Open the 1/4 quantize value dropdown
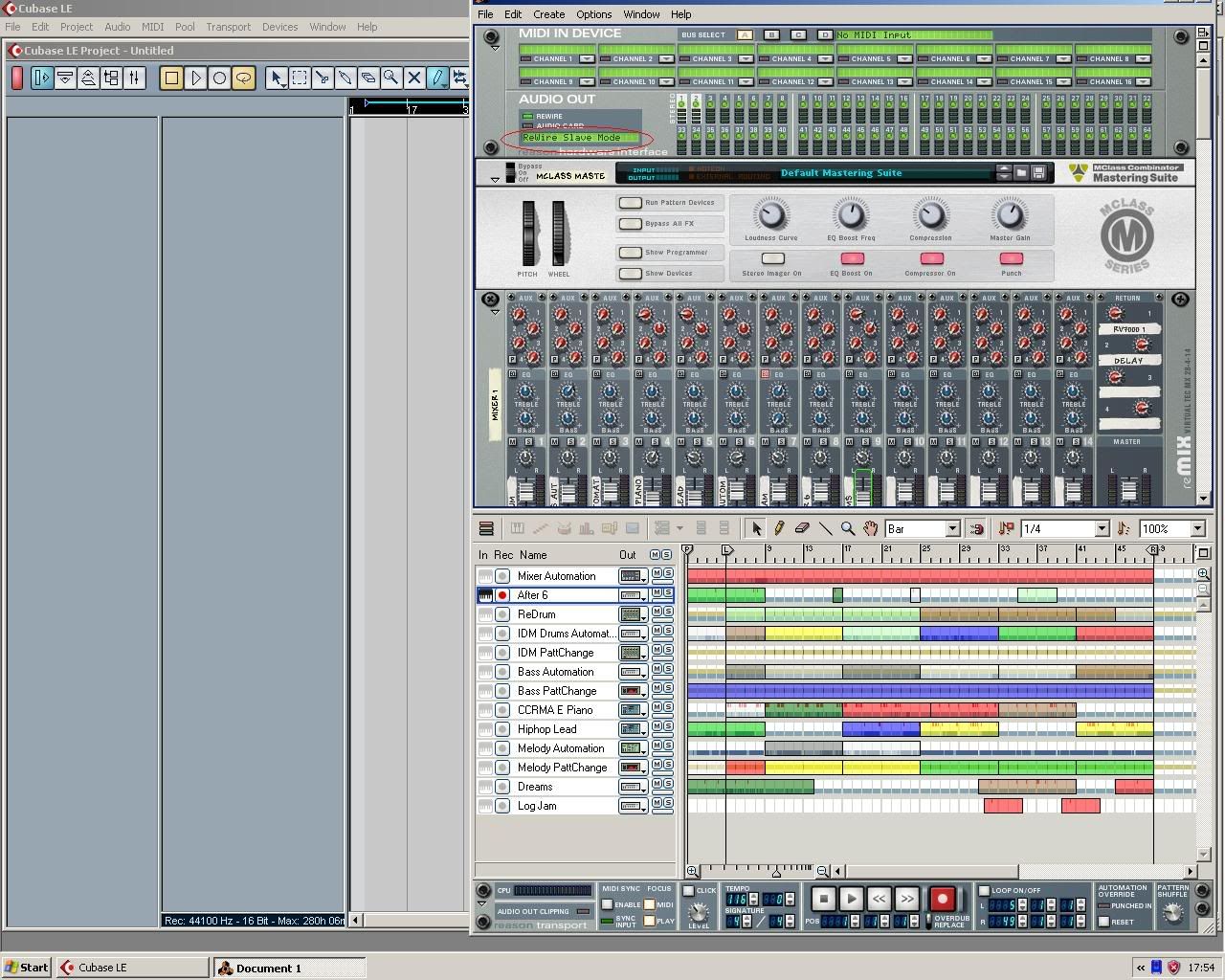The height and width of the screenshot is (980, 1225). click(1102, 528)
